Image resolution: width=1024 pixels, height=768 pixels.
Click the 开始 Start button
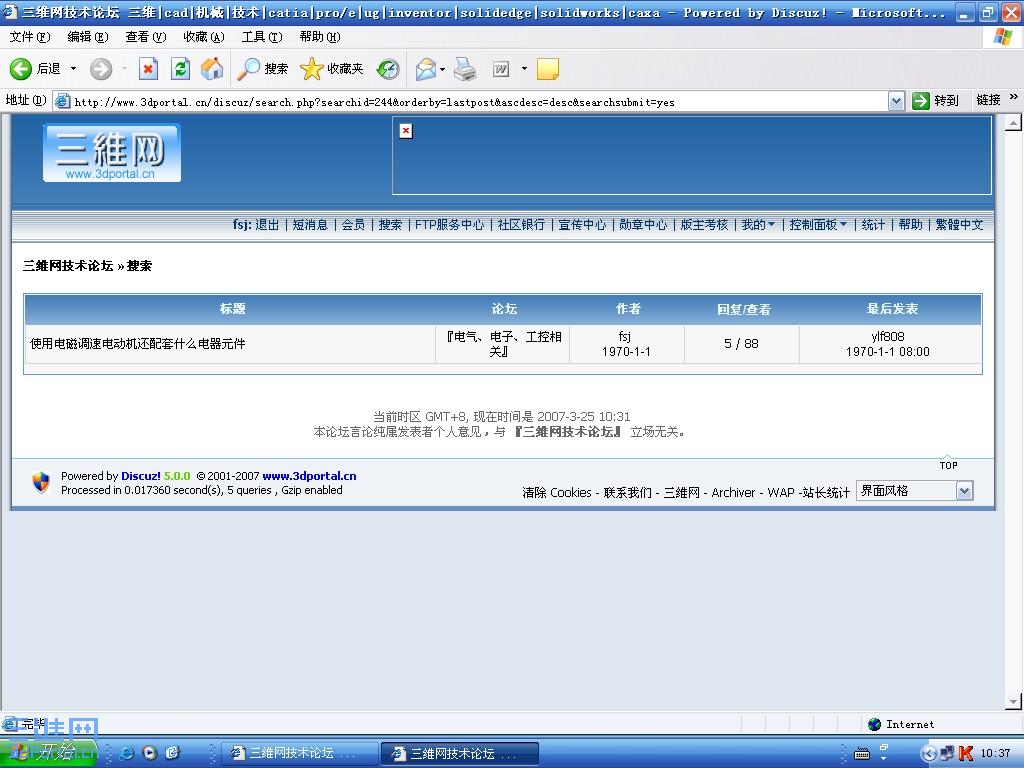tap(48, 753)
